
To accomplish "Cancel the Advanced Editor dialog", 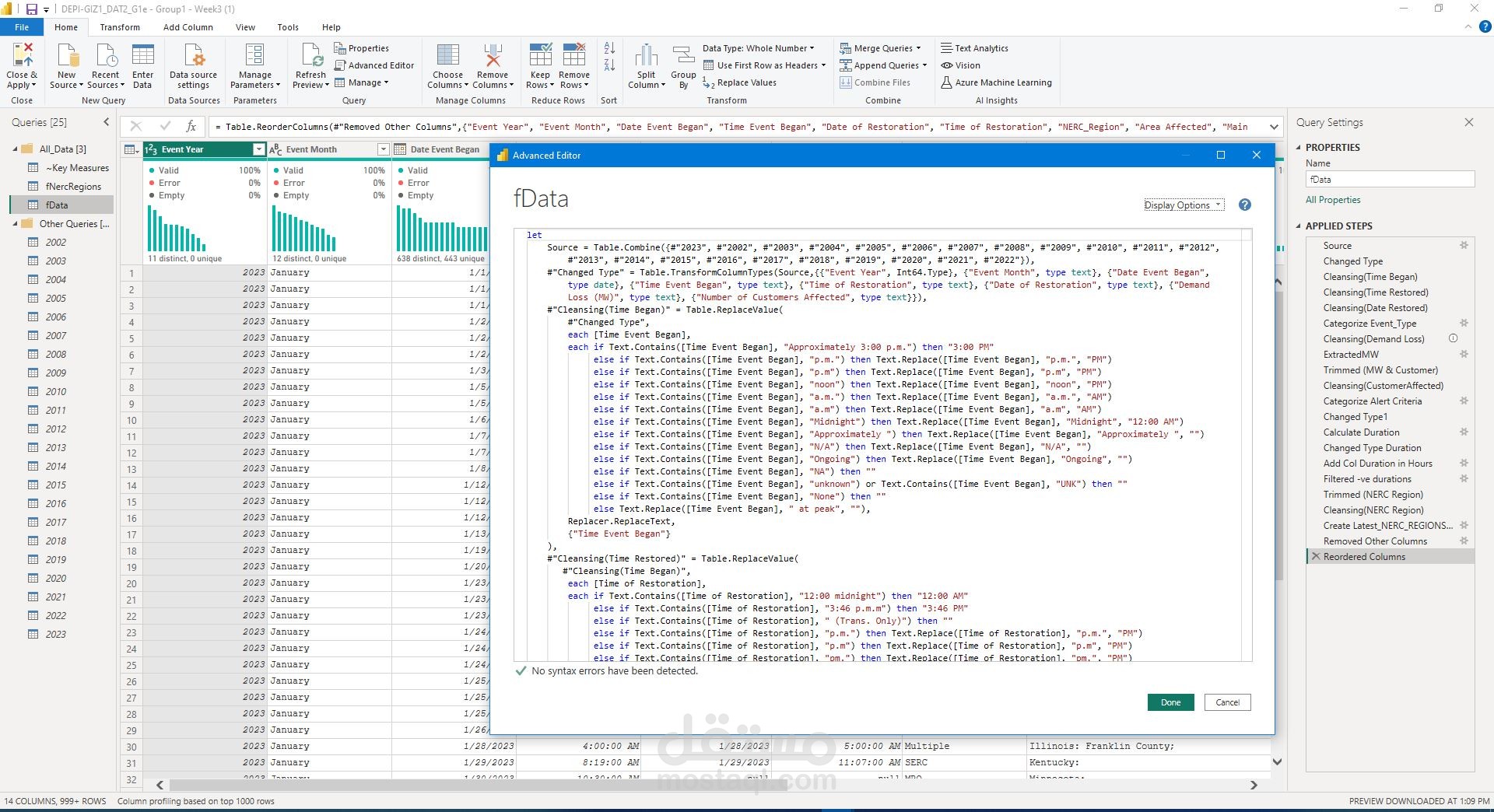I will click(1227, 702).
